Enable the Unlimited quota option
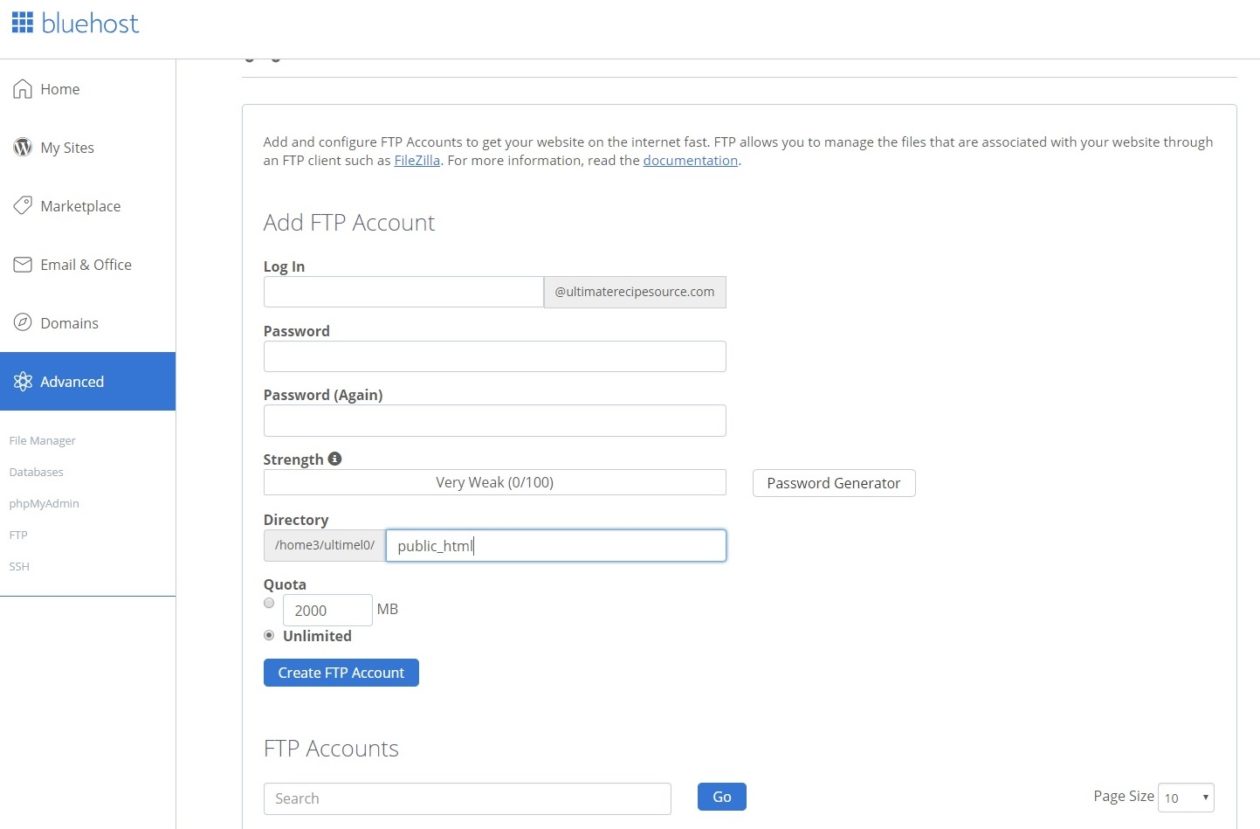This screenshot has width=1260, height=829. [268, 635]
